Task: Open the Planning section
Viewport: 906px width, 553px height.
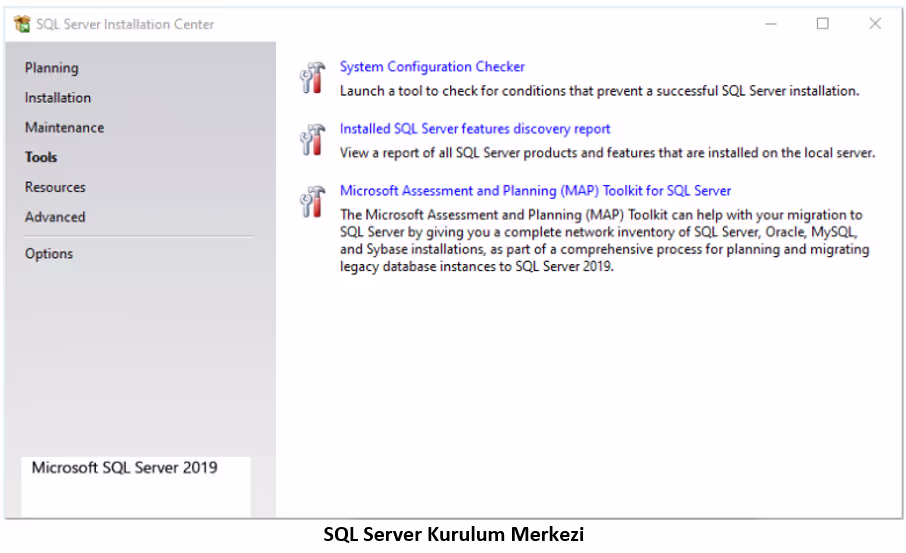Action: 51,68
